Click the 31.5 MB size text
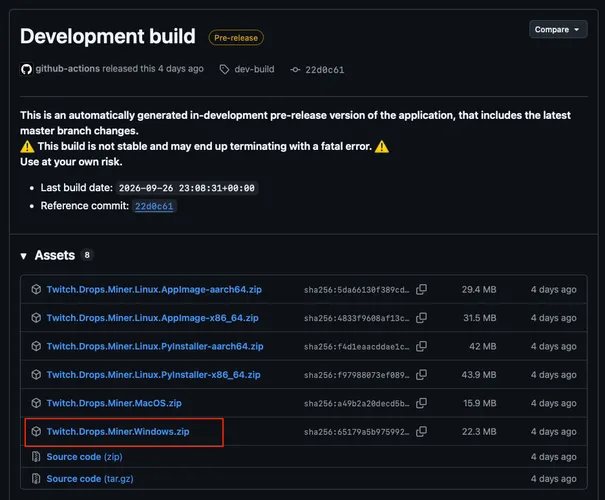The height and width of the screenshot is (500, 605). (480, 318)
